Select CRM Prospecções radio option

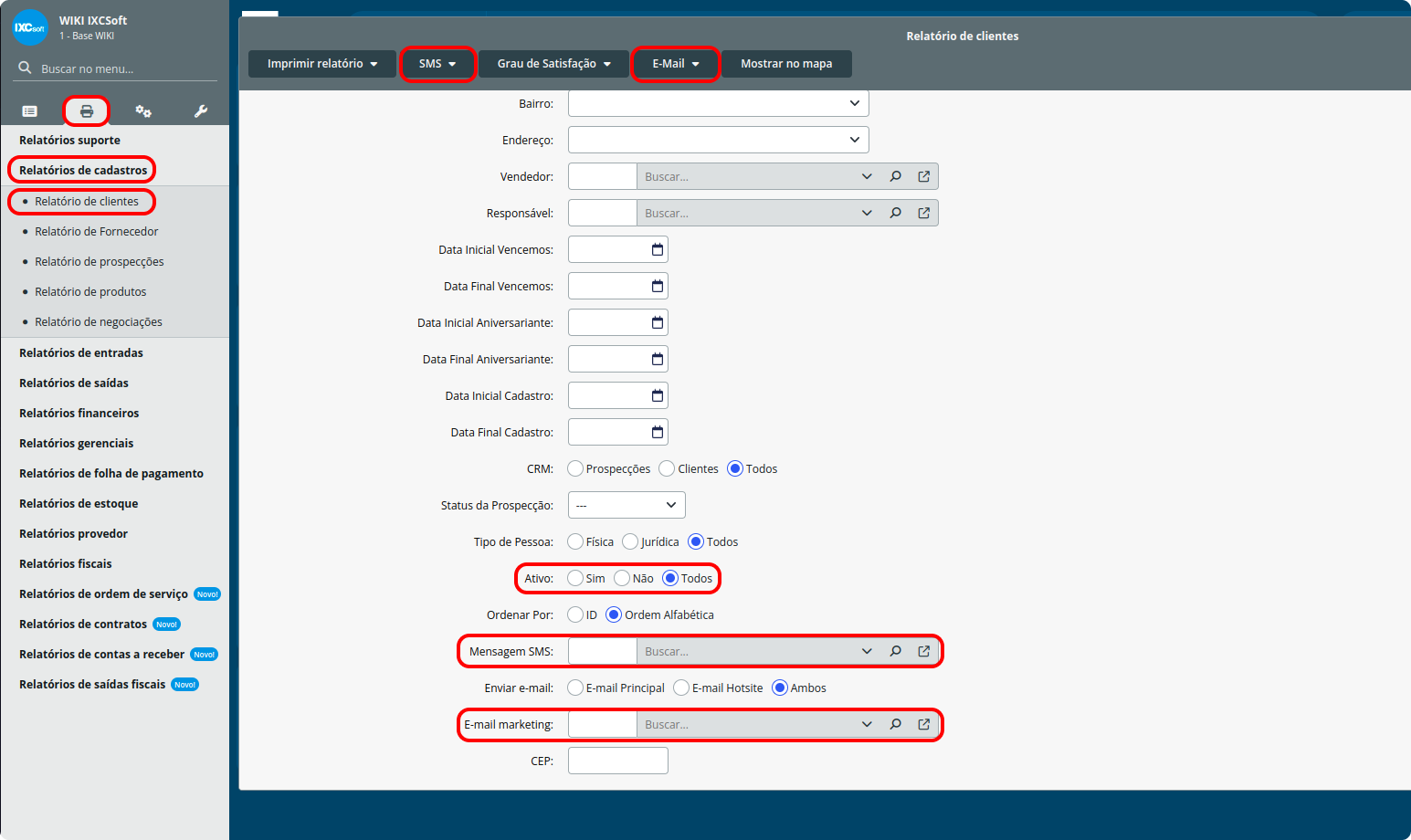(x=575, y=468)
